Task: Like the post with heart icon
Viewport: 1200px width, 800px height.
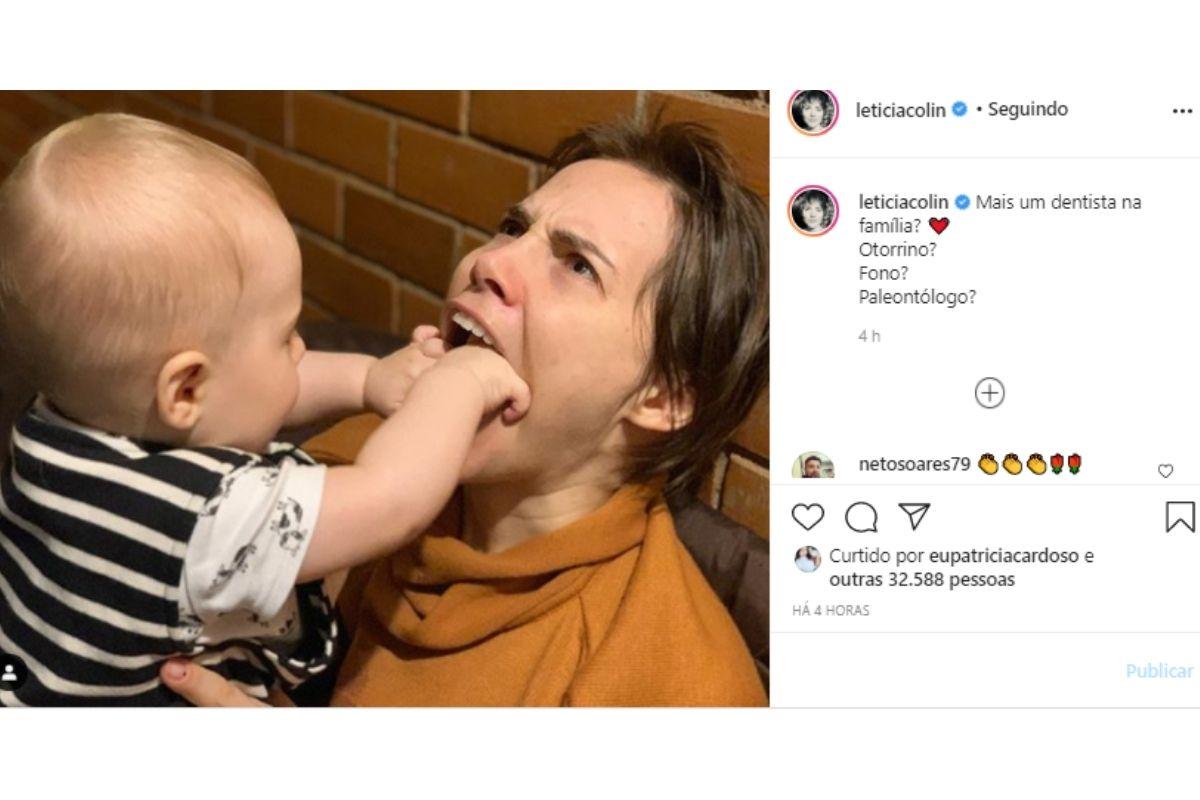Action: coord(808,517)
